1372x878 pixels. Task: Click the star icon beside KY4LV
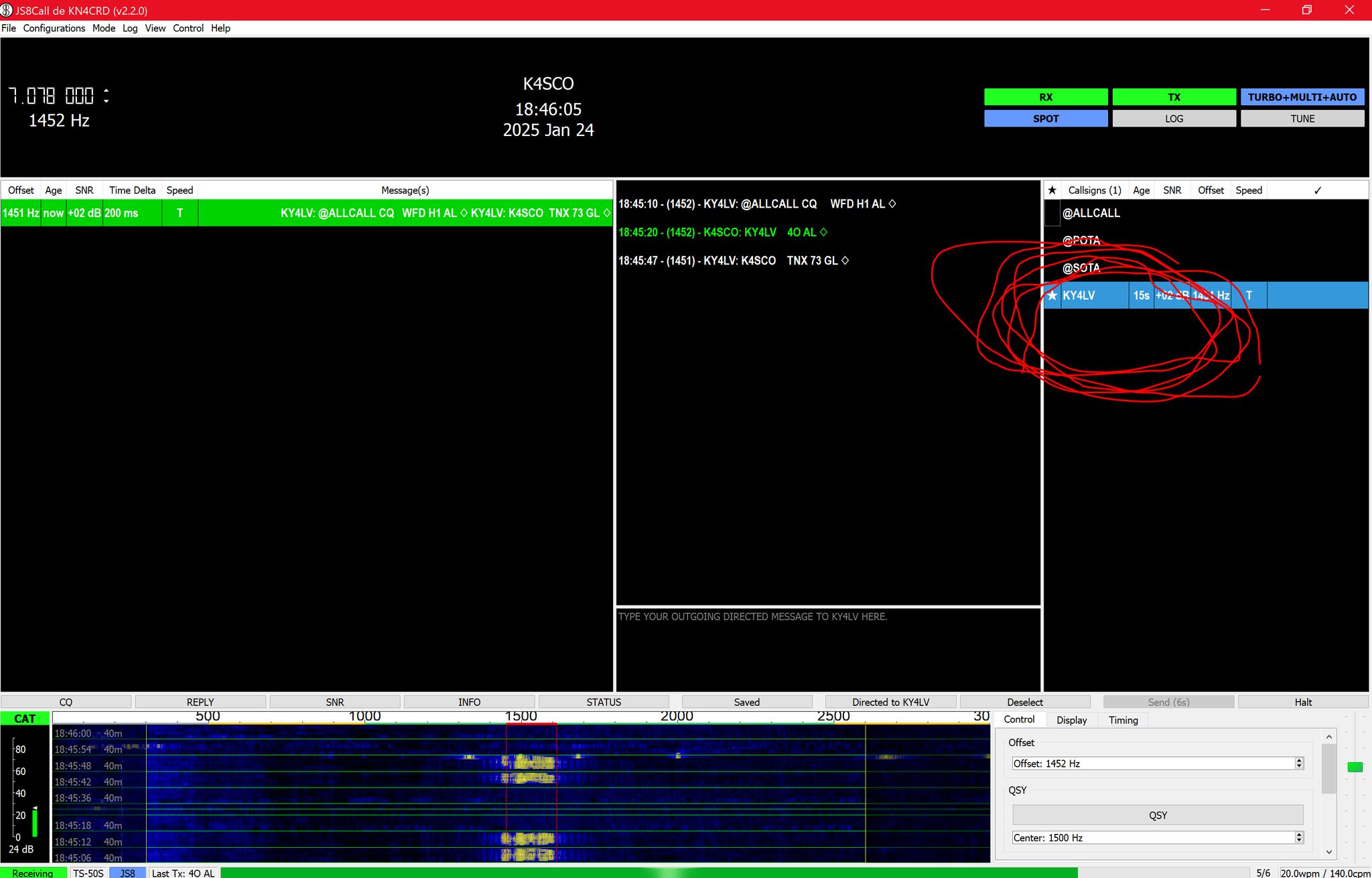pos(1052,295)
